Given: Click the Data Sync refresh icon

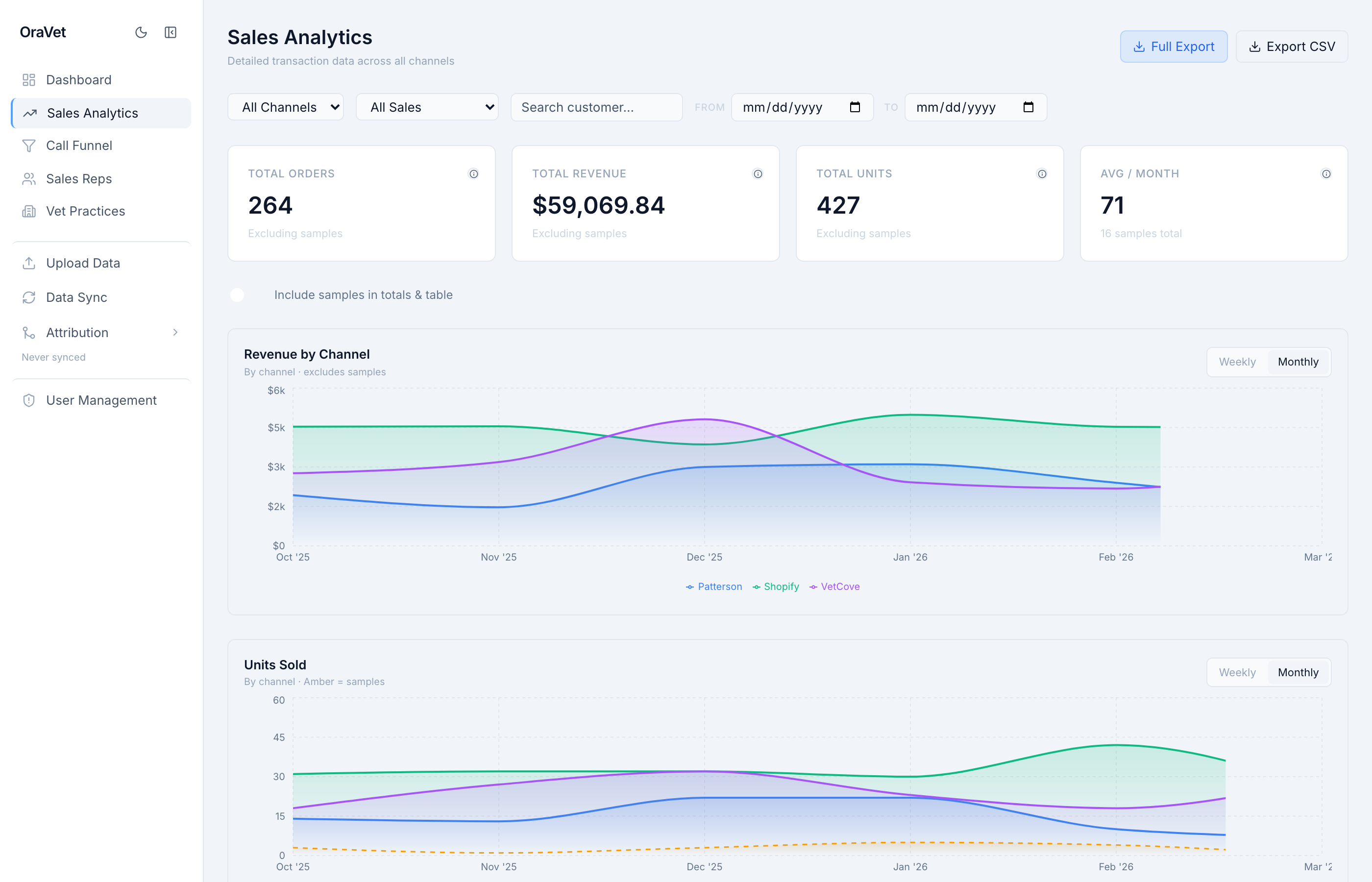Looking at the screenshot, I should pos(28,298).
